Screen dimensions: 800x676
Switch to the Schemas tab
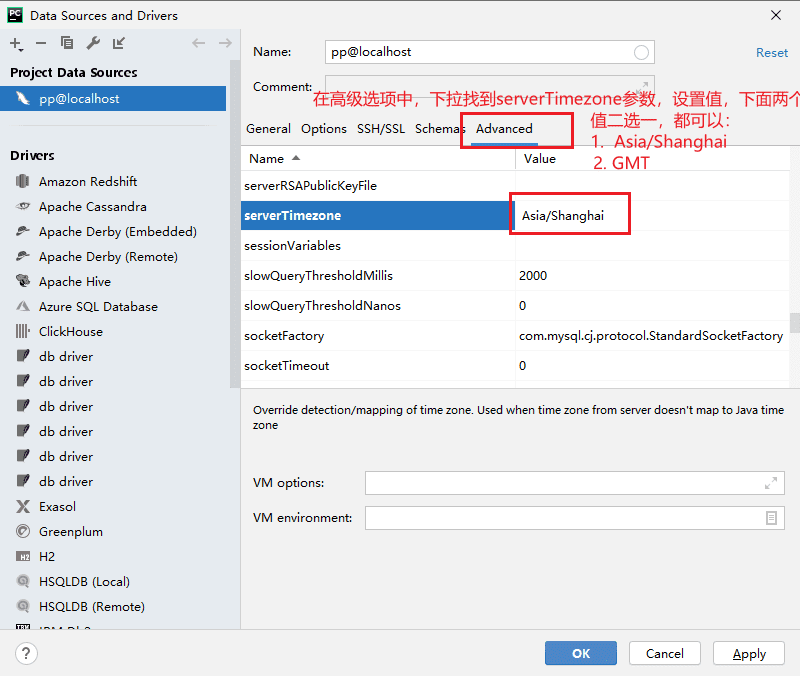[440, 129]
